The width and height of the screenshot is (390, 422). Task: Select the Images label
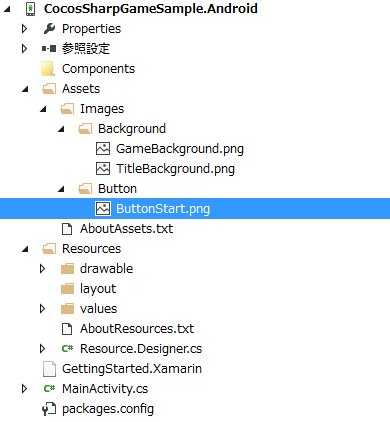(102, 109)
